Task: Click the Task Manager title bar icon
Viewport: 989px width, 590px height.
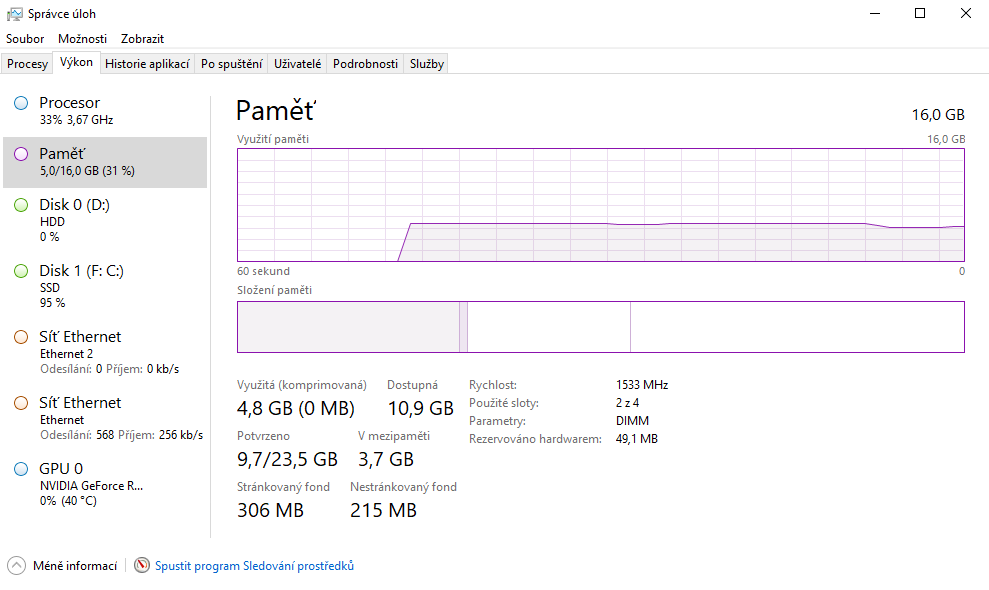Action: 14,14
